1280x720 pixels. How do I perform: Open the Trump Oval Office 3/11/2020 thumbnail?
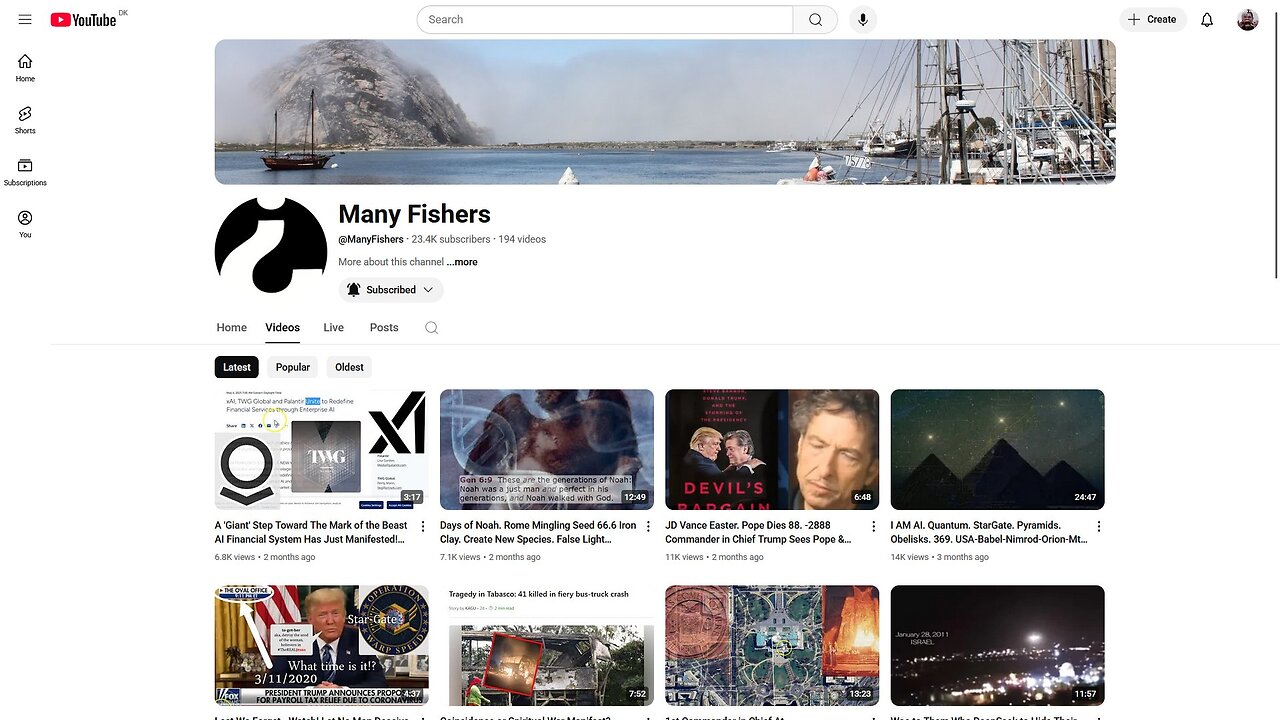(321, 645)
